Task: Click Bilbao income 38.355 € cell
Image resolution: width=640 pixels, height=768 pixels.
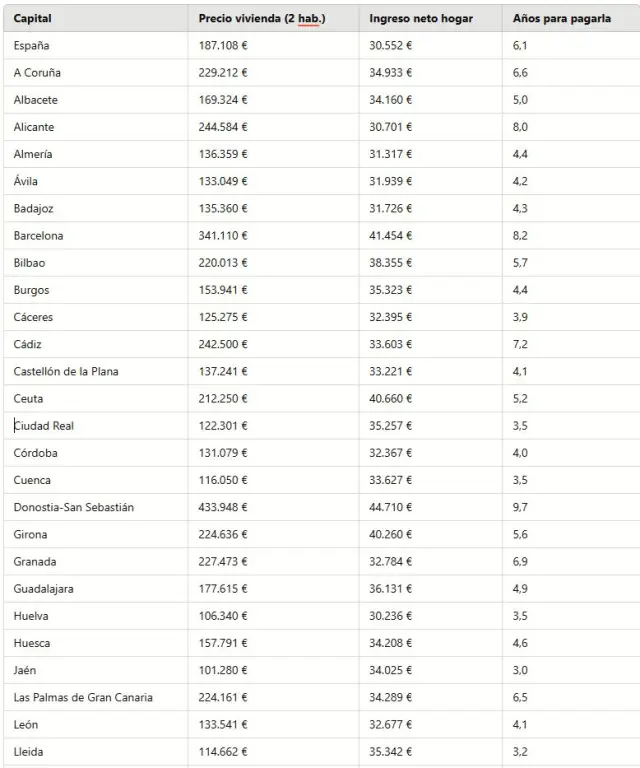Action: pos(390,263)
